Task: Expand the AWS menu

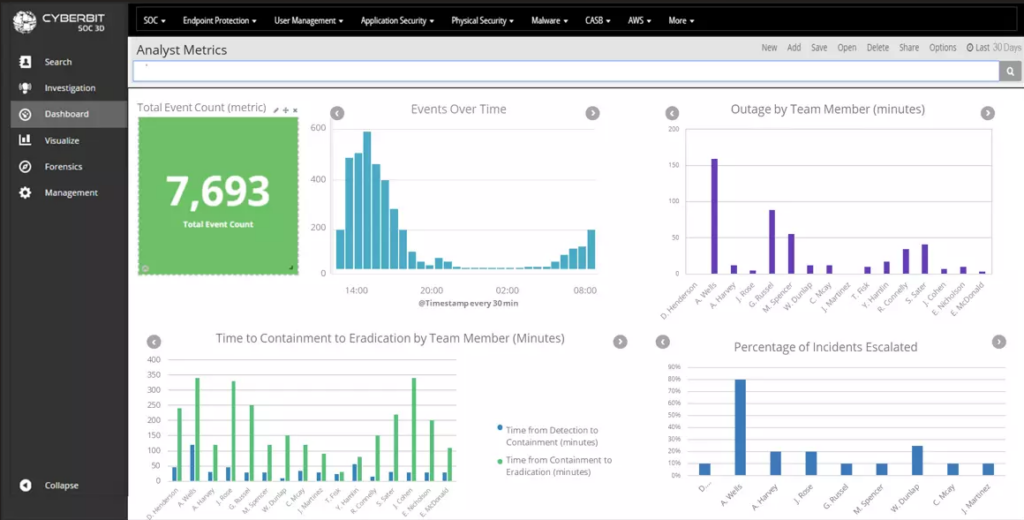Action: [639, 20]
